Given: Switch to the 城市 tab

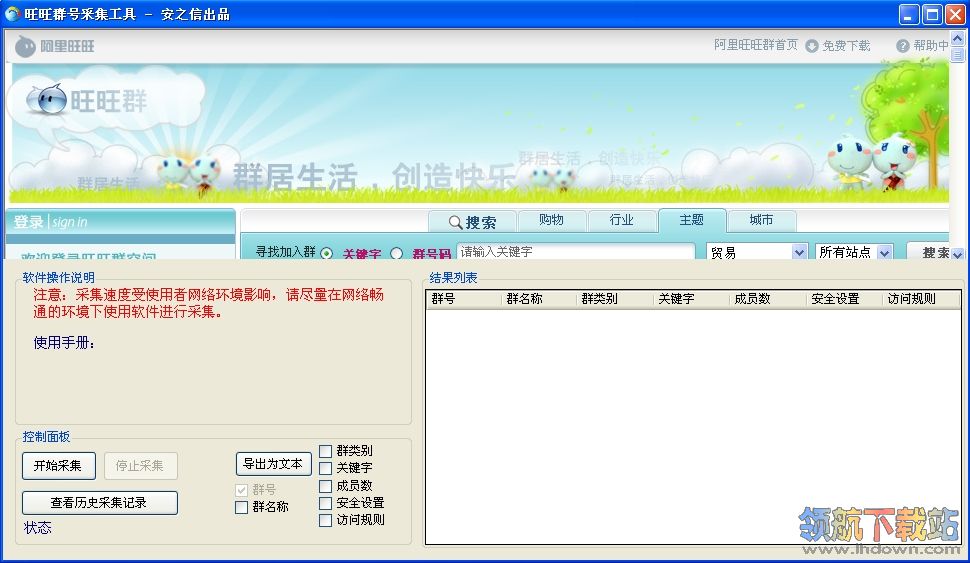Looking at the screenshot, I should click(762, 220).
